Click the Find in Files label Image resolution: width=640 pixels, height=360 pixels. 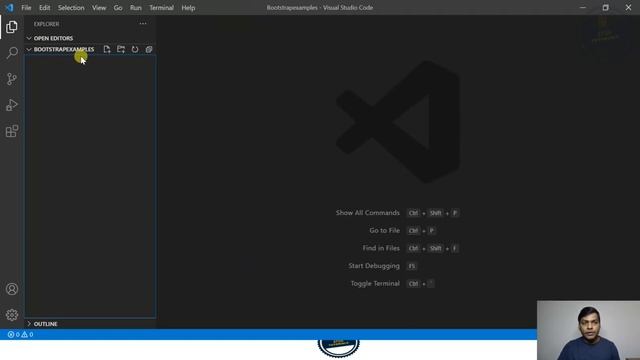(x=381, y=248)
